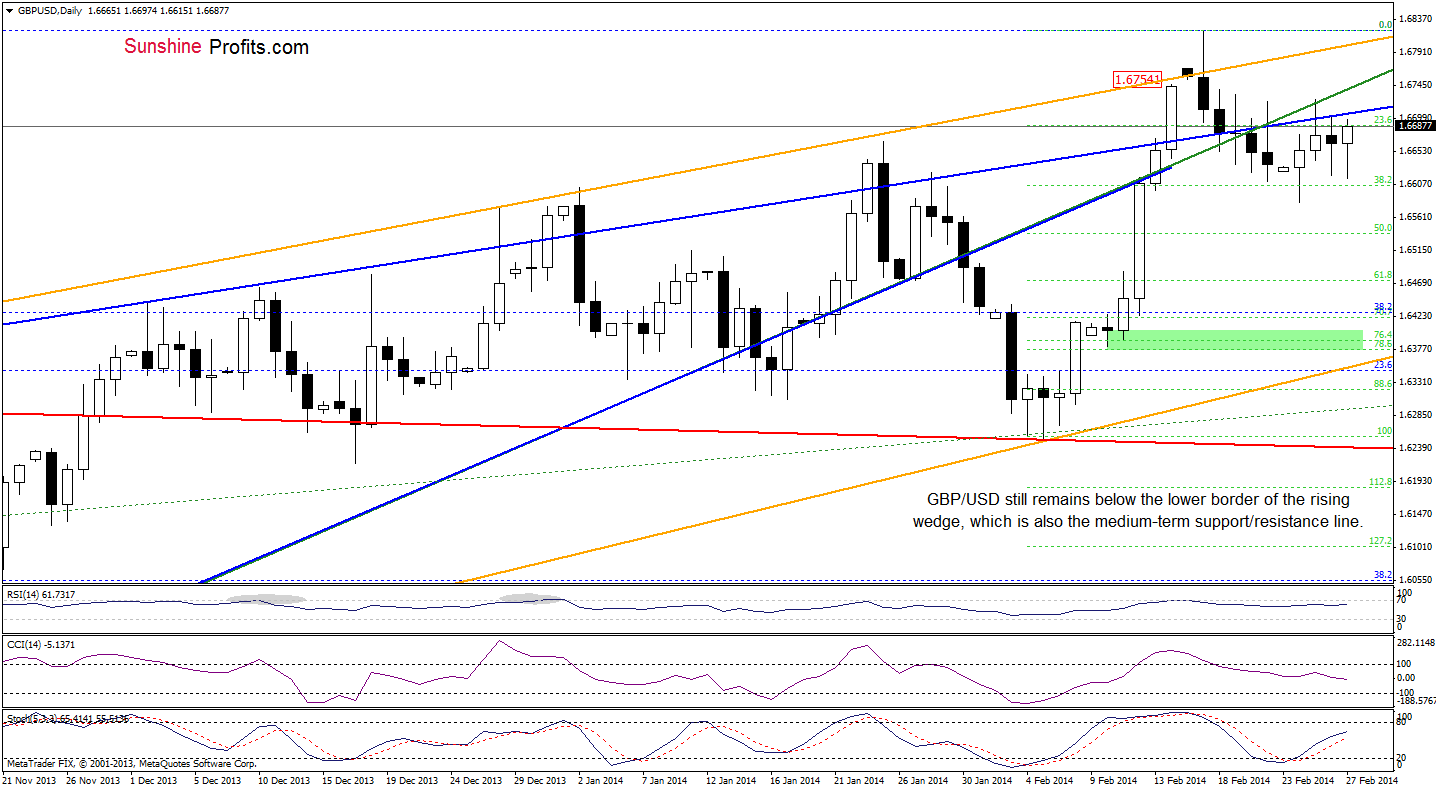
Task: Click the 1.63770 price axis label
Action: [1416, 349]
